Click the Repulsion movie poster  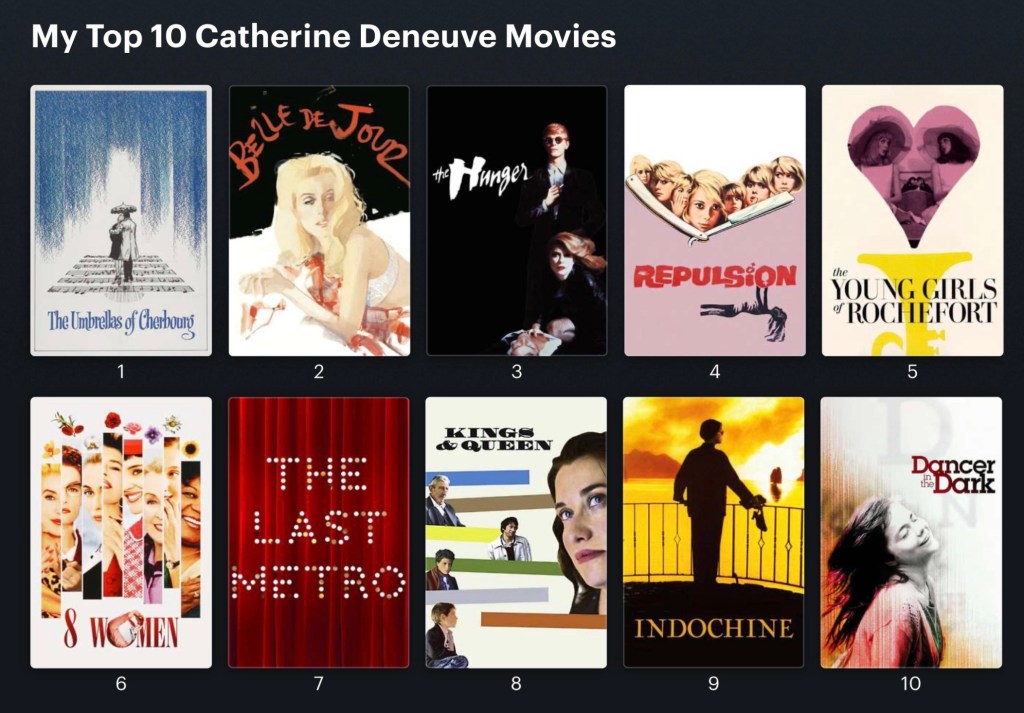(715, 221)
